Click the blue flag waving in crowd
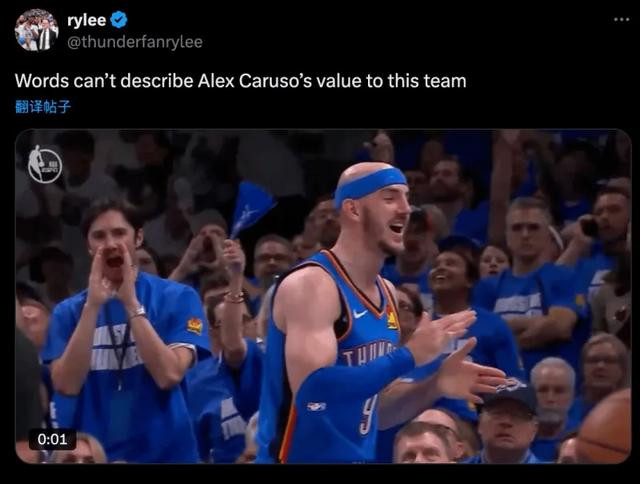This screenshot has width=640, height=484. click(x=250, y=208)
